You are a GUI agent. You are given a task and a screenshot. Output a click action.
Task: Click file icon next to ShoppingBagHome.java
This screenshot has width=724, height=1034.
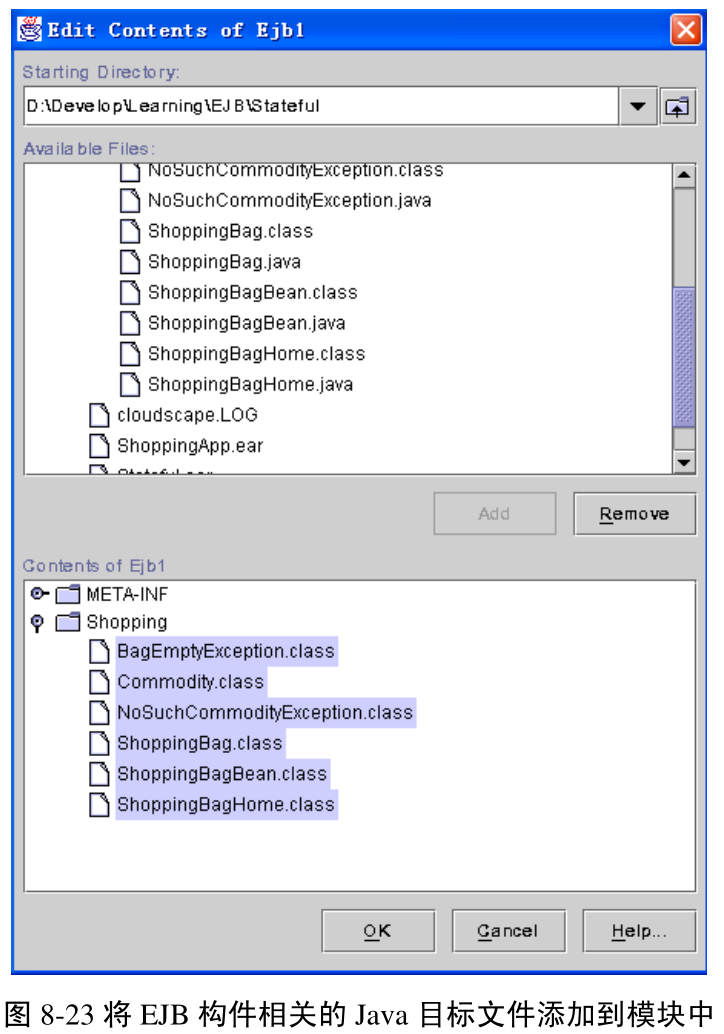coord(130,384)
